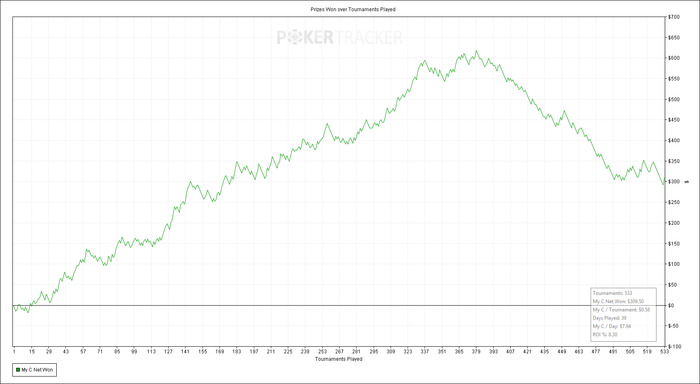The height and width of the screenshot is (384, 700).
Task: Click the $100 y-axis label
Action: click(674, 264)
